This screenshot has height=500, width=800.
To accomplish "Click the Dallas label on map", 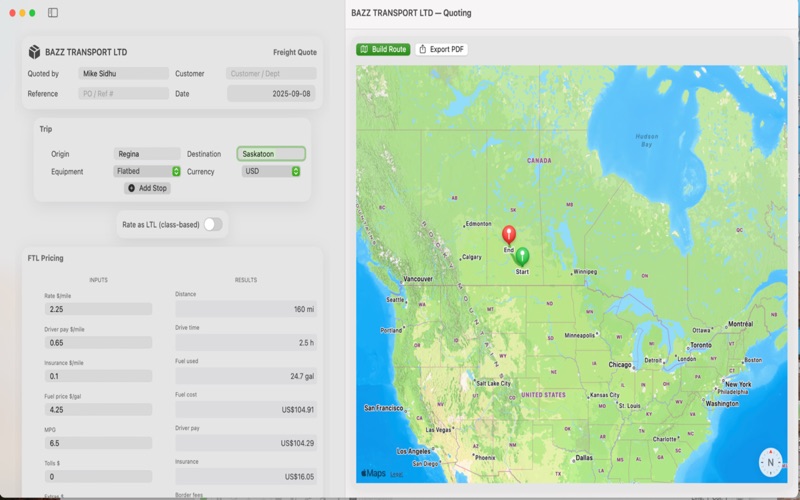I will [x=584, y=458].
